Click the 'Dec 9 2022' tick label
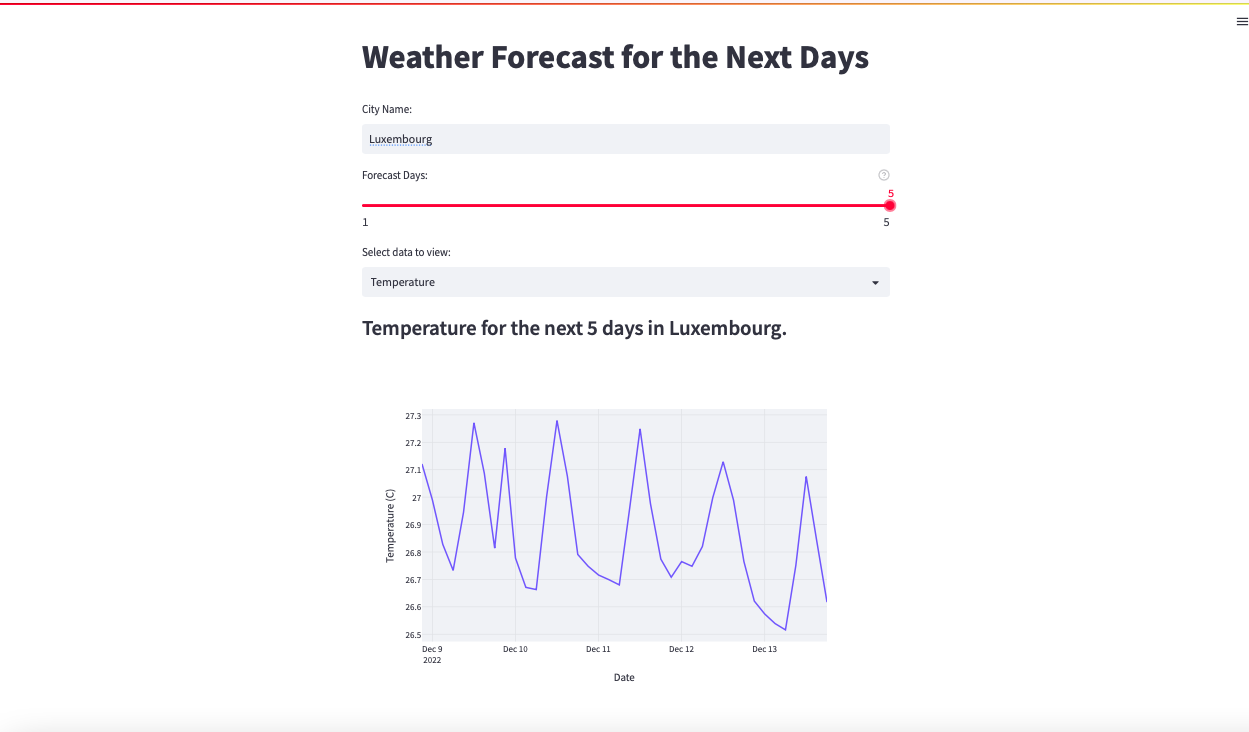 [431, 653]
